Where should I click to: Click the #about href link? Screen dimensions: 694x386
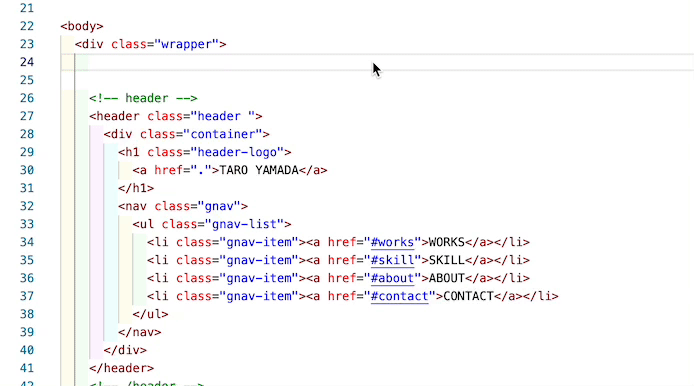392,278
